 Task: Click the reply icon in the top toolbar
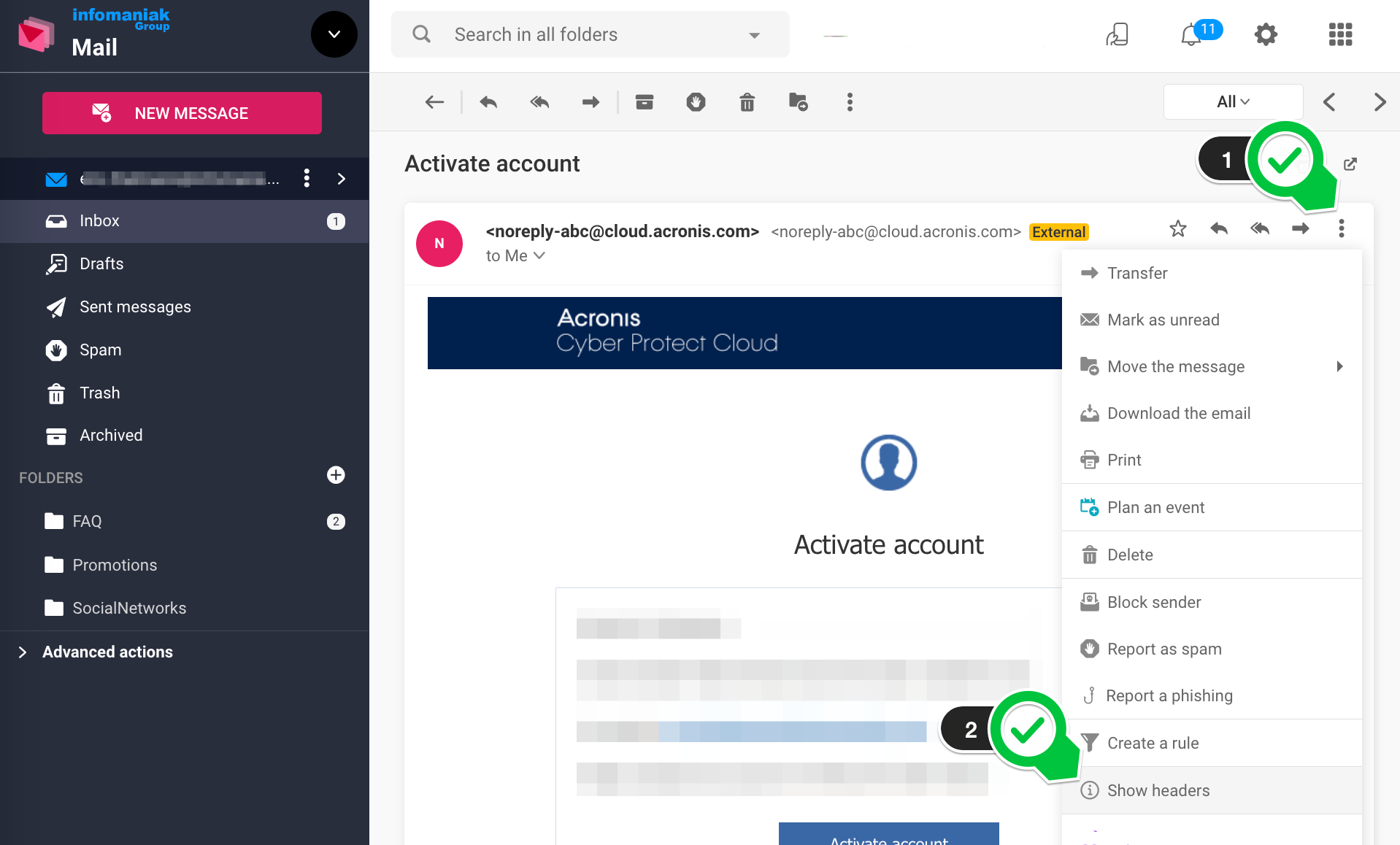tap(488, 102)
